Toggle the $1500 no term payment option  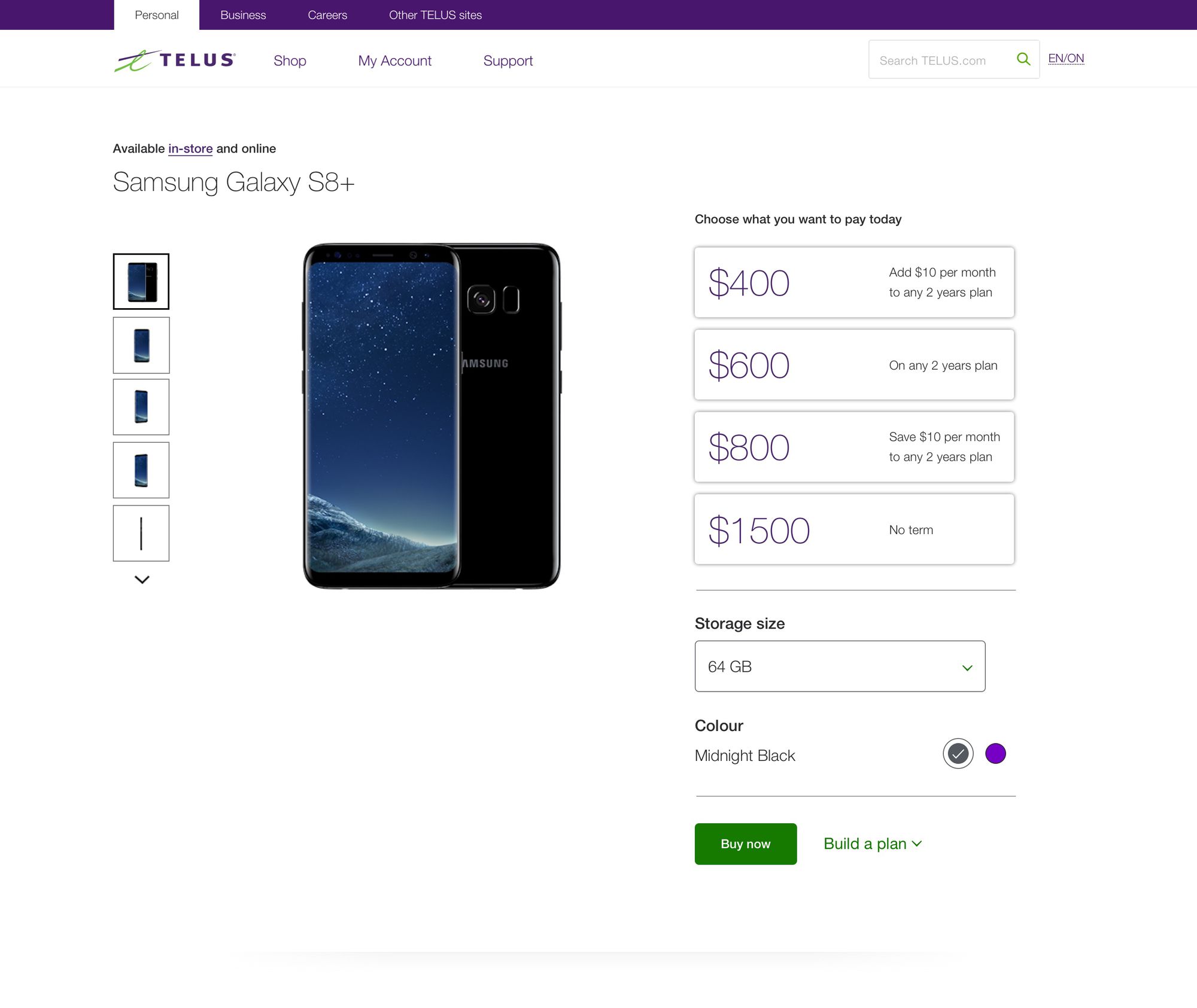pos(855,529)
